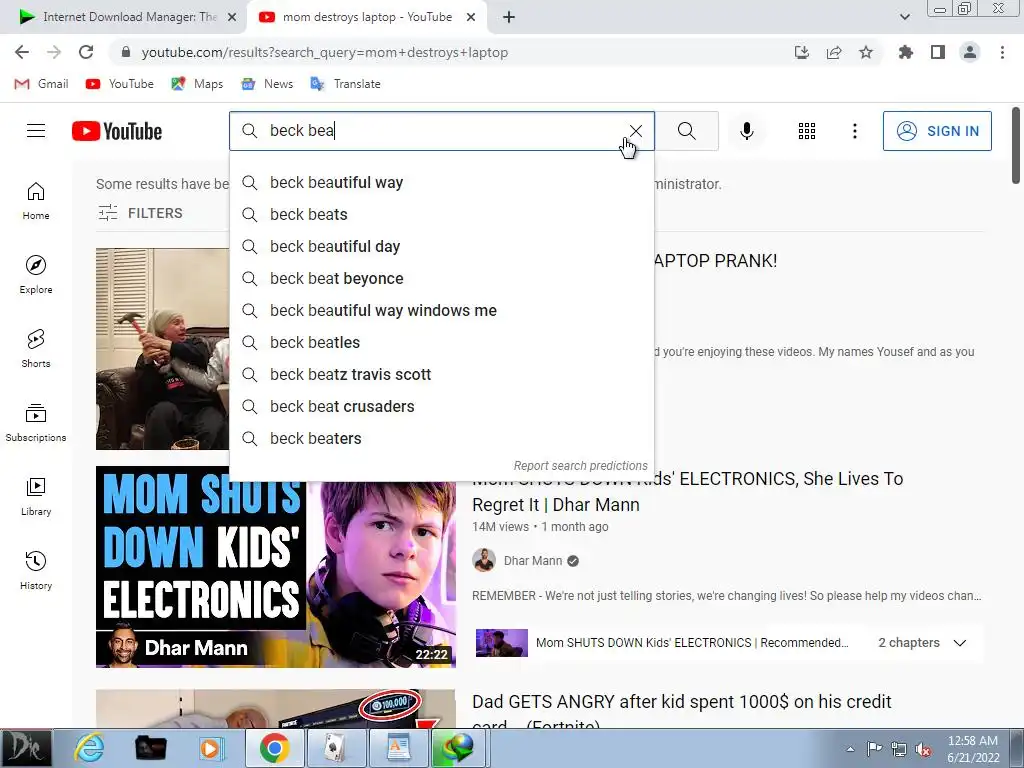The width and height of the screenshot is (1024, 768).
Task: Open History in the sidebar
Action: click(36, 571)
